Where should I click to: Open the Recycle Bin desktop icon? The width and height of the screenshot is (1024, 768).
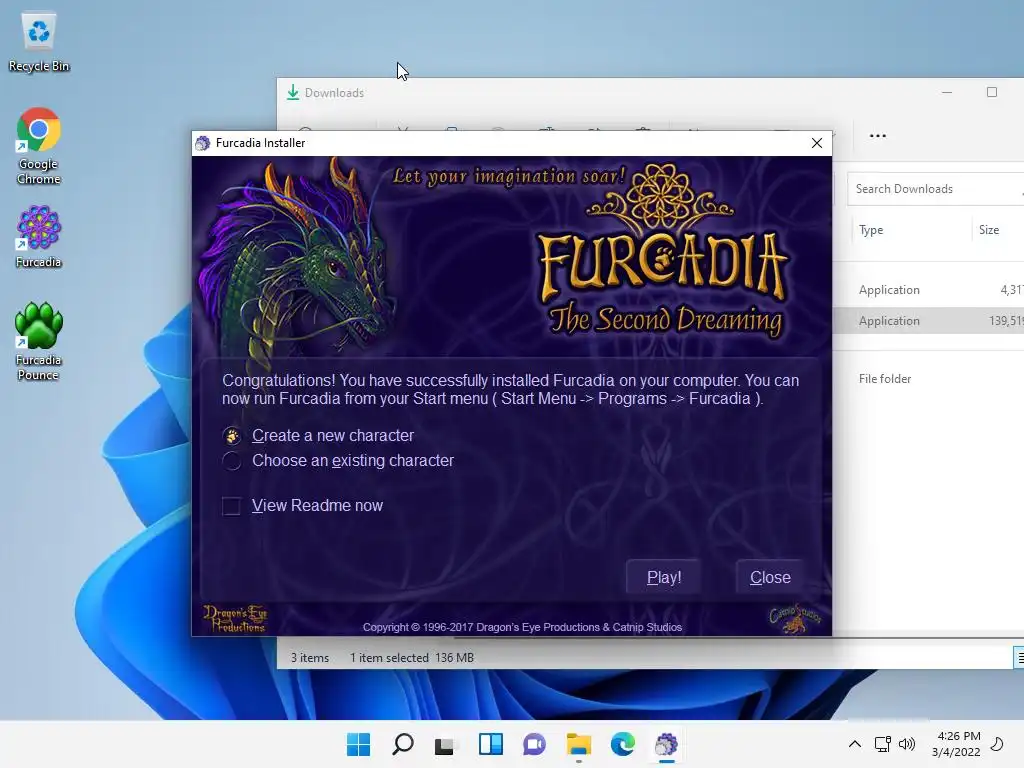coord(39,42)
